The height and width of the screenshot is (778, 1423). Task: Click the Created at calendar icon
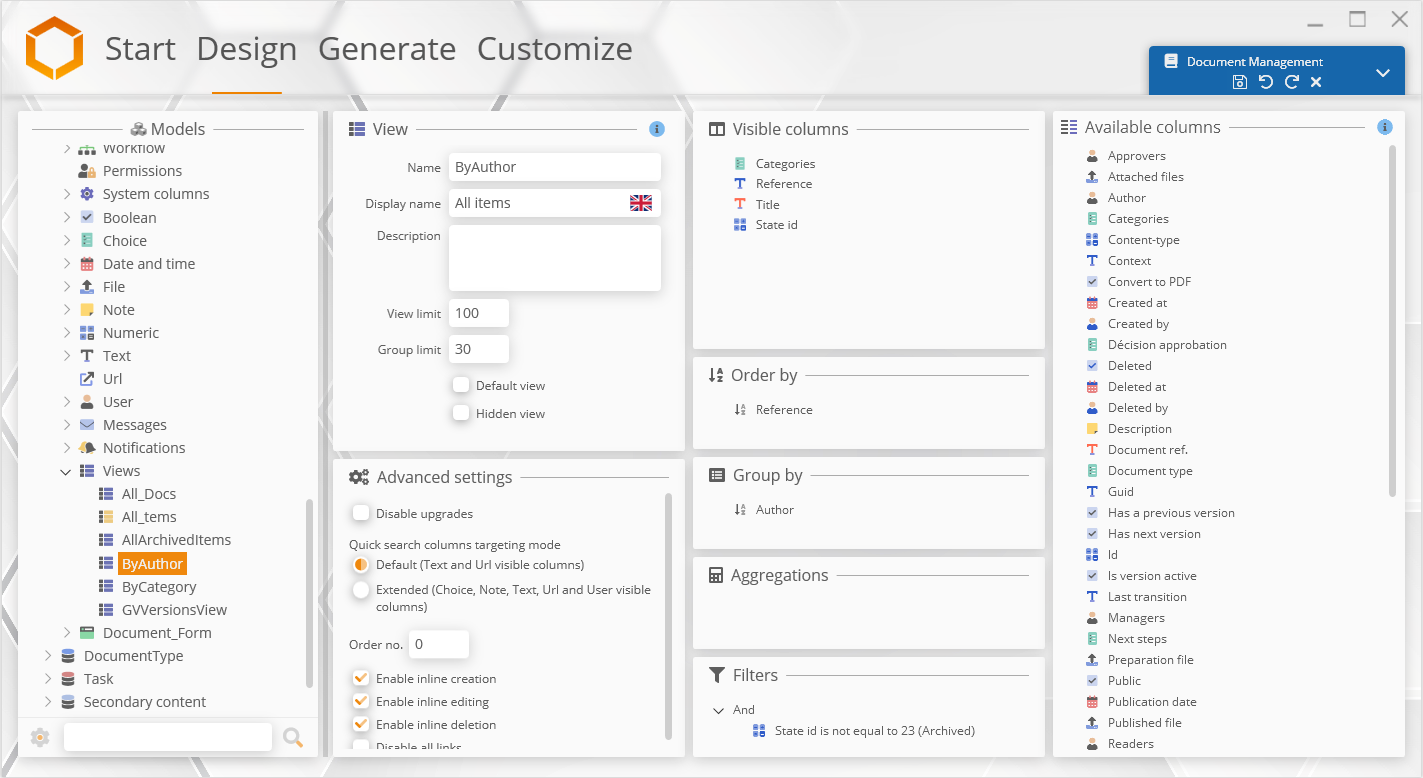[1093, 303]
